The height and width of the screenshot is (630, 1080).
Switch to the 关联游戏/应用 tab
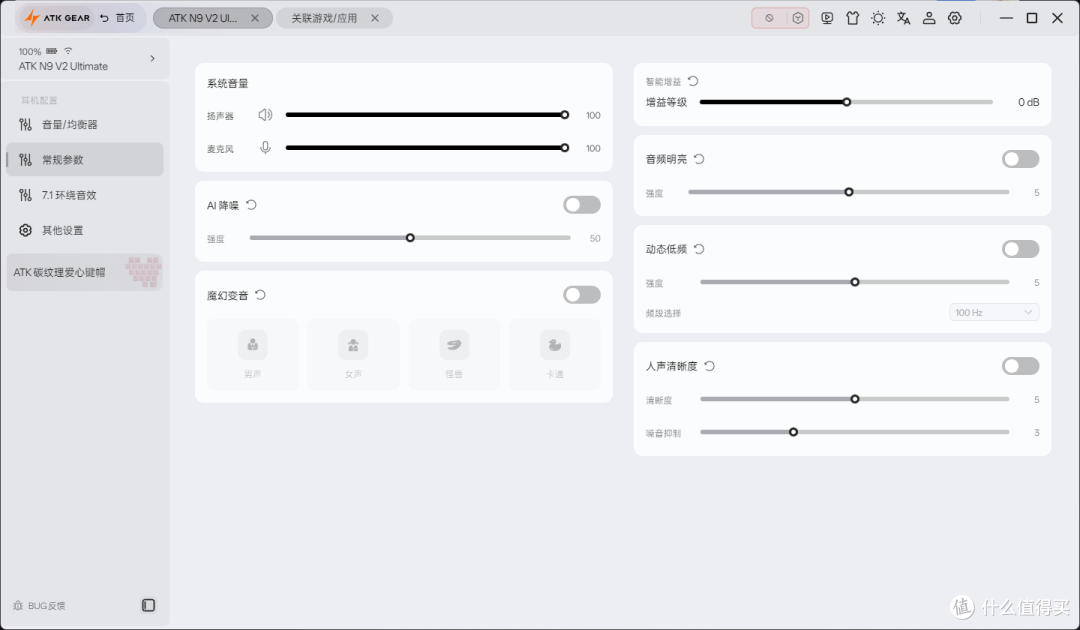[x=334, y=19]
